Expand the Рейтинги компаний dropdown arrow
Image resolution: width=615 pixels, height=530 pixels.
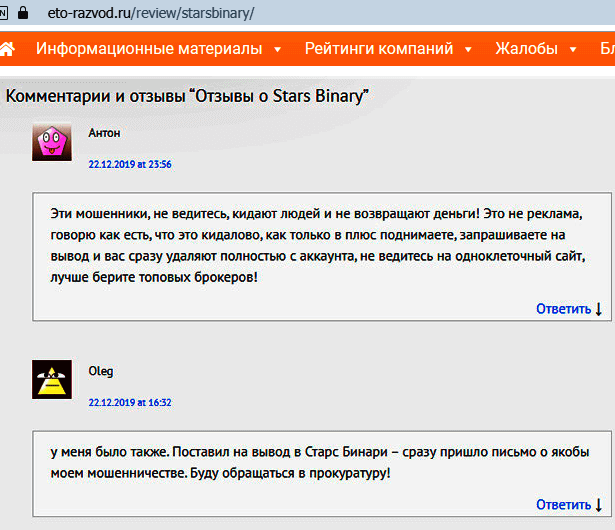click(467, 49)
